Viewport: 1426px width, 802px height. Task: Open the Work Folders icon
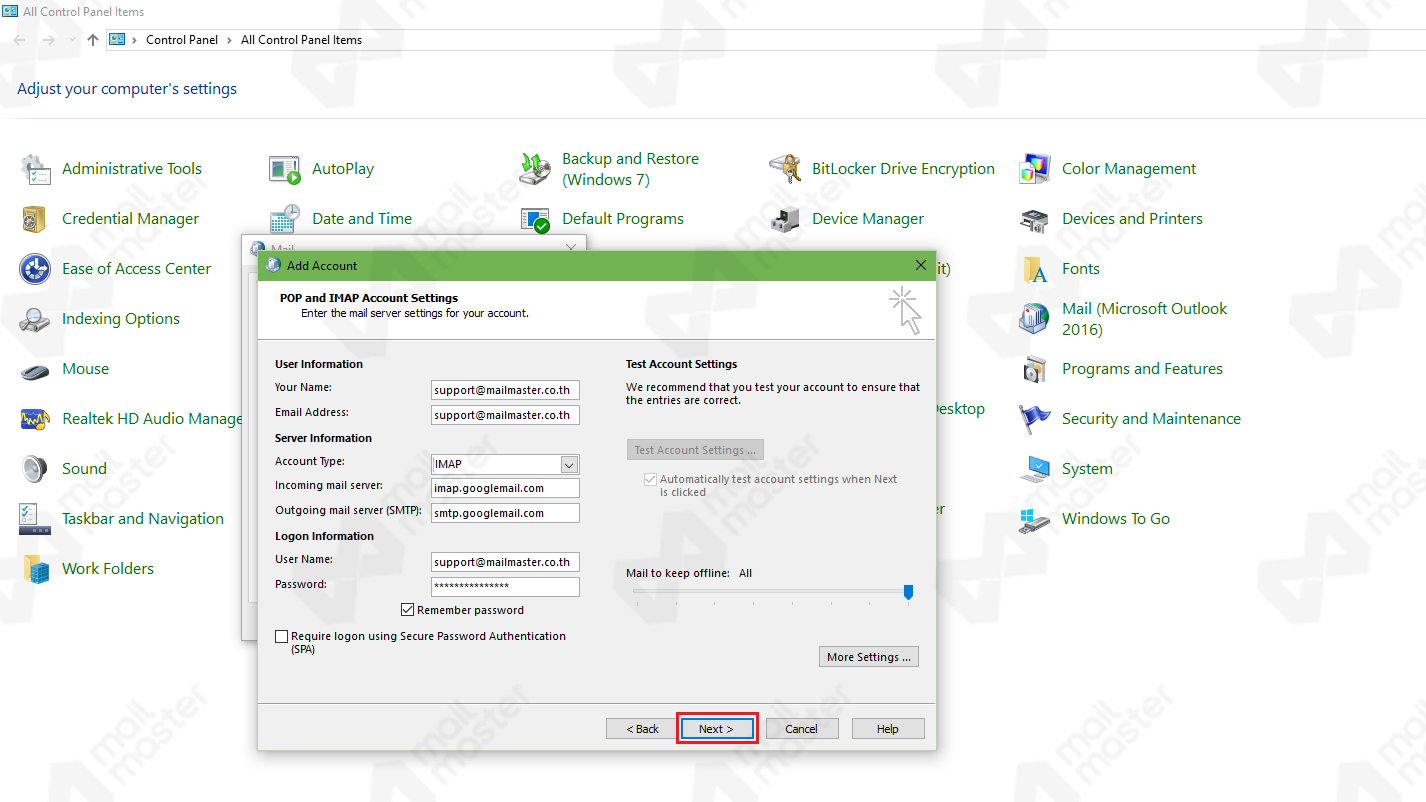click(35, 569)
